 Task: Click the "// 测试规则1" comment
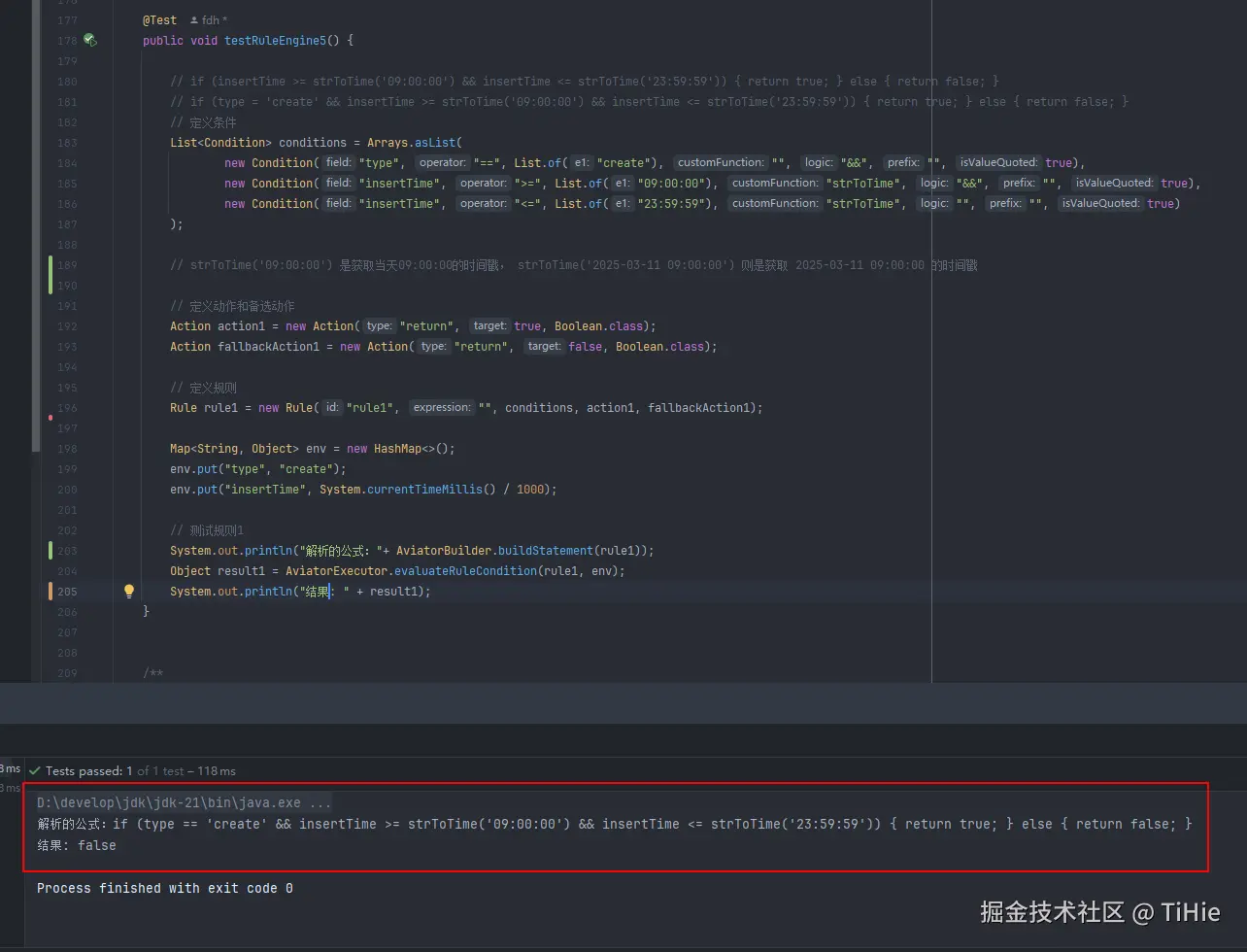(x=207, y=529)
